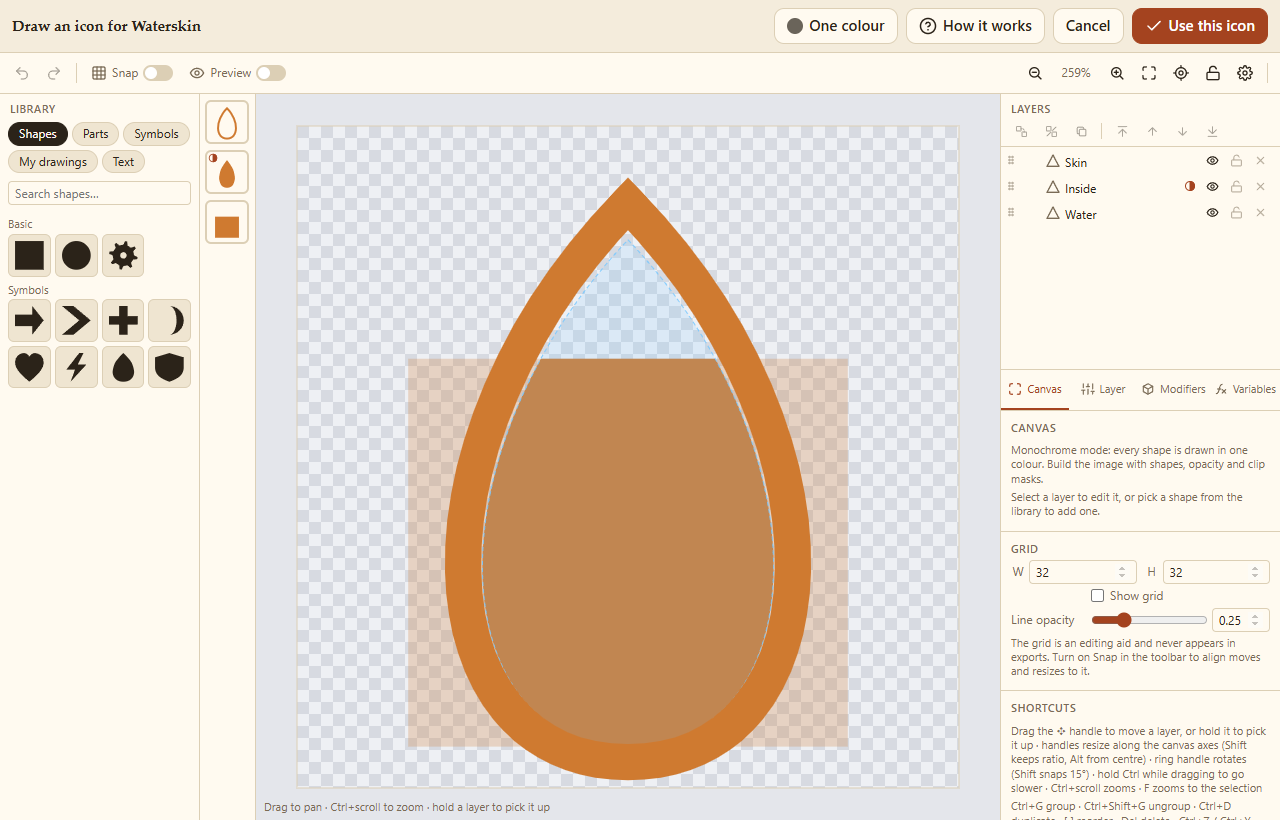Click the clip mask icon on Inside layer
Viewport: 1280px width, 820px height.
click(1190, 187)
